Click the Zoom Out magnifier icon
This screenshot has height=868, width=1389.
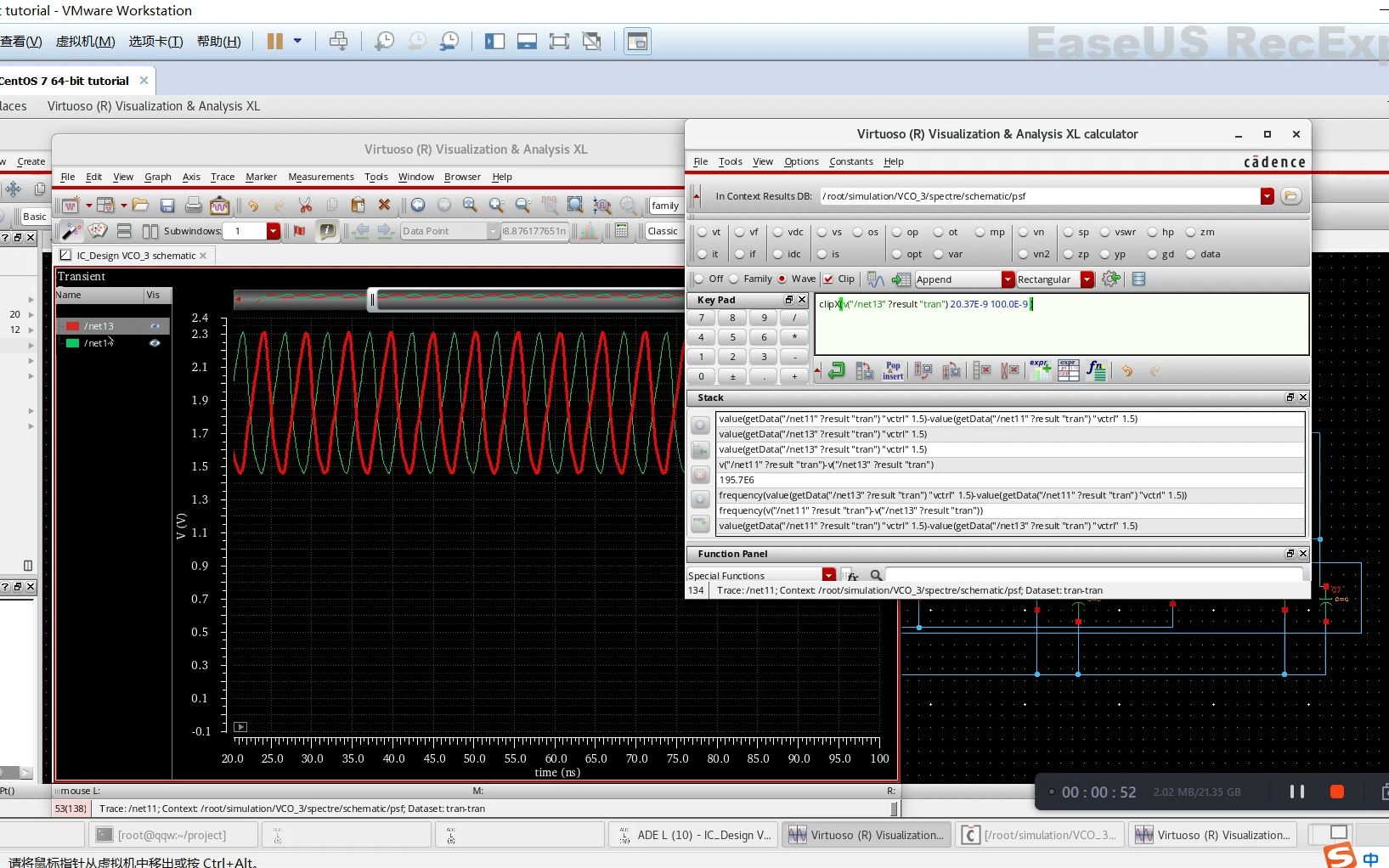[522, 206]
